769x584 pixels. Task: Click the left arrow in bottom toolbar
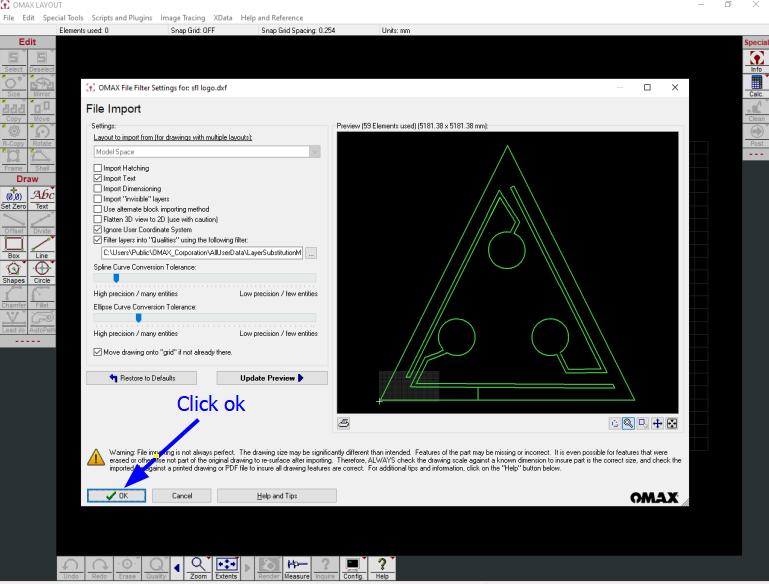pyautogui.click(x=177, y=568)
